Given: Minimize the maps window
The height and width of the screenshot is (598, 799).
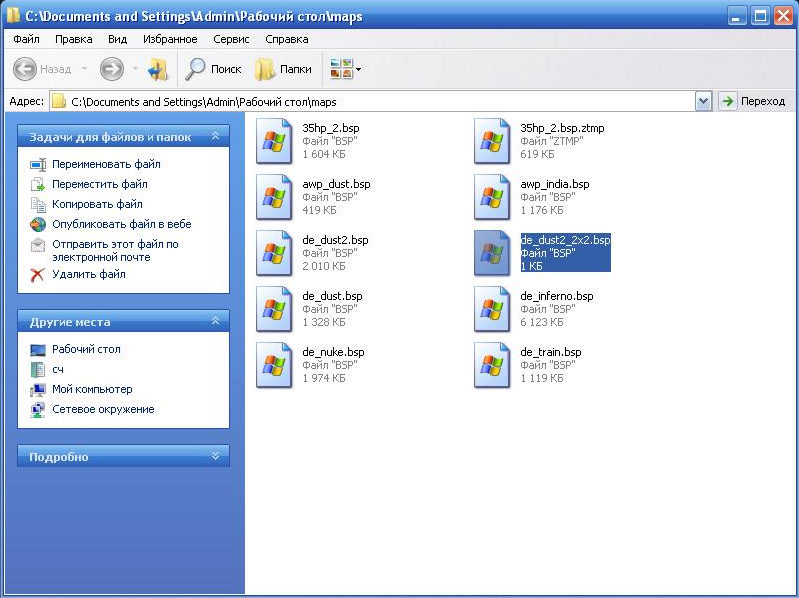Looking at the screenshot, I should point(737,16).
